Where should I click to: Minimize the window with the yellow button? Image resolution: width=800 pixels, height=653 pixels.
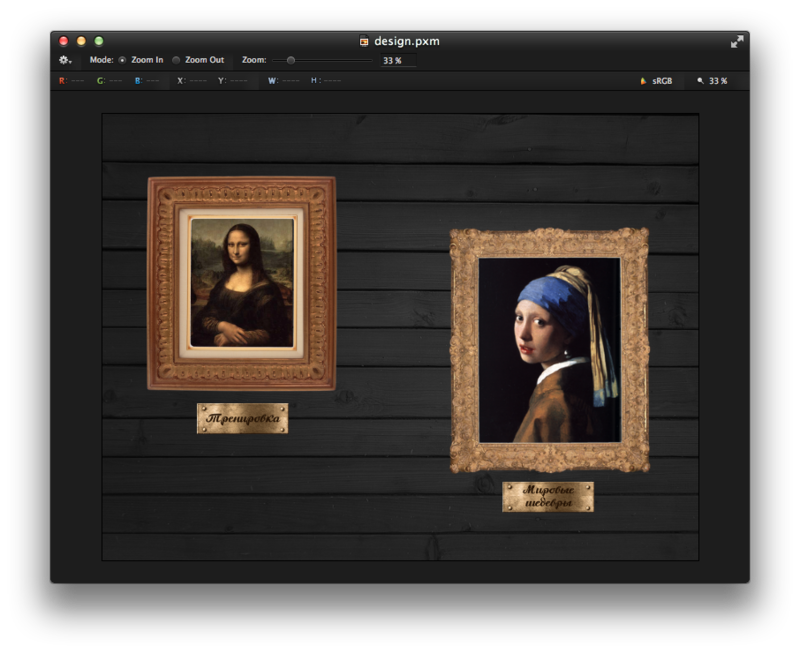[81, 41]
